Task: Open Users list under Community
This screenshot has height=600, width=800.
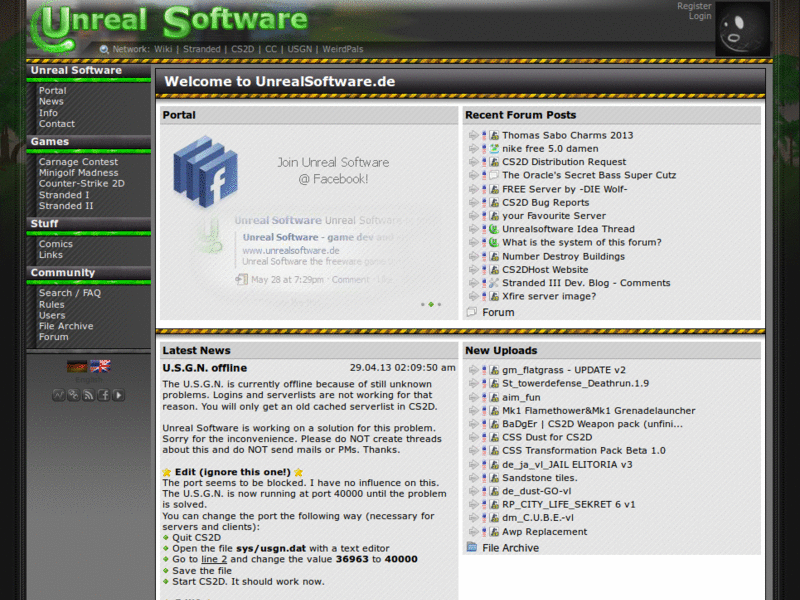Action: point(52,315)
